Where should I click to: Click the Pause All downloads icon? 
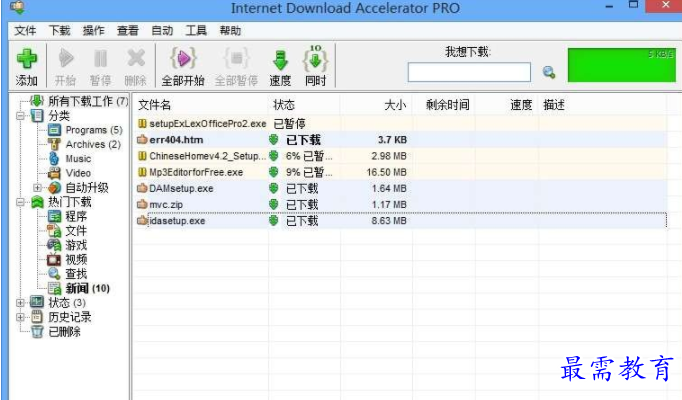tap(236, 59)
